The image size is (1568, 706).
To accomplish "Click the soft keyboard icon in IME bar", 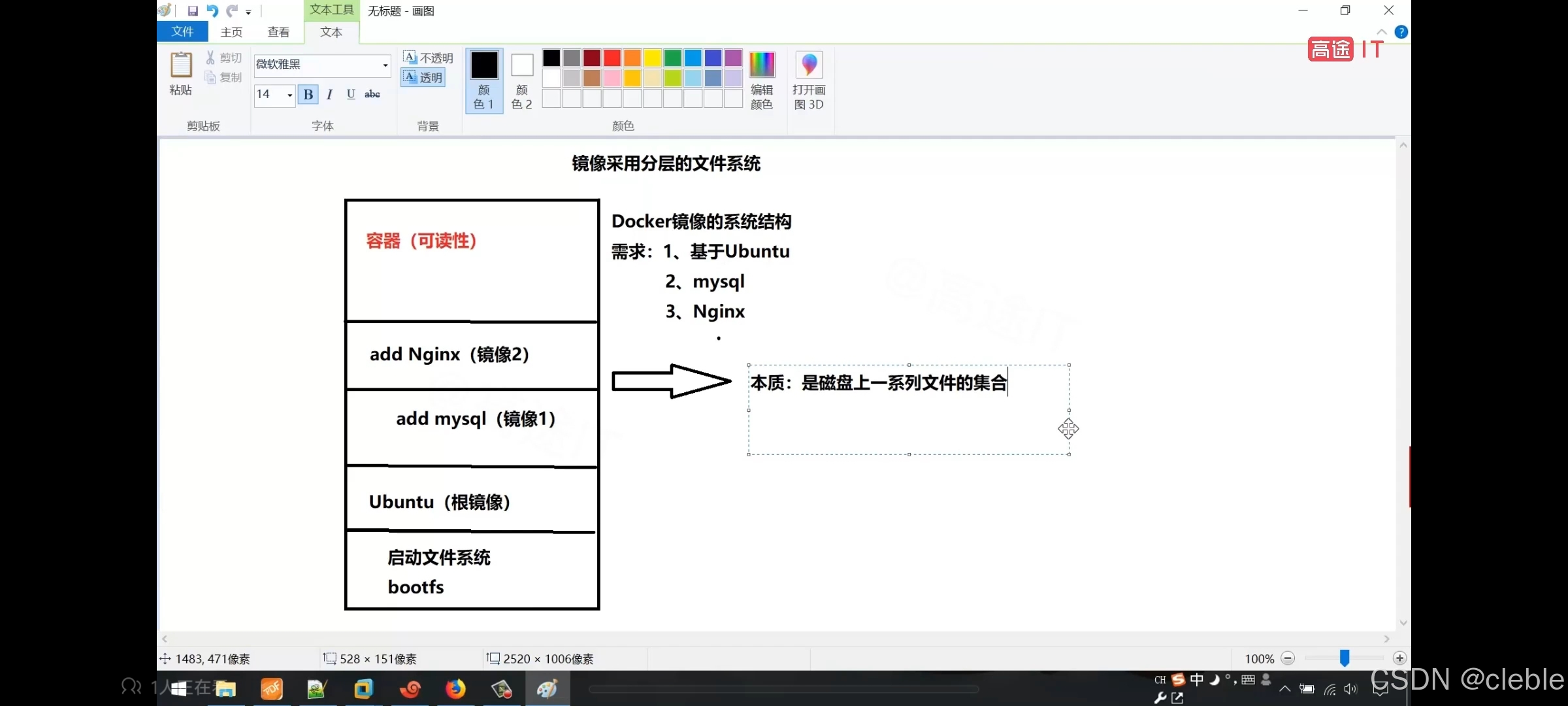I will coord(1248,680).
